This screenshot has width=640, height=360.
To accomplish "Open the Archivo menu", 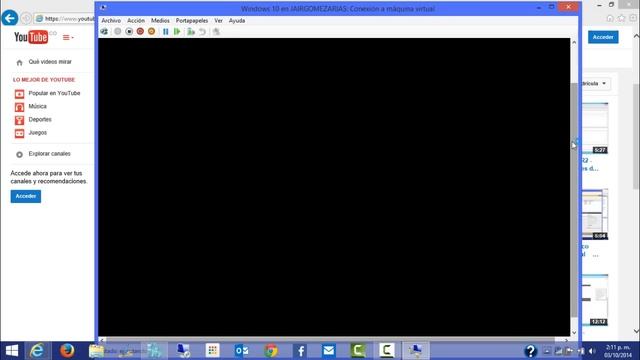I will point(111,20).
